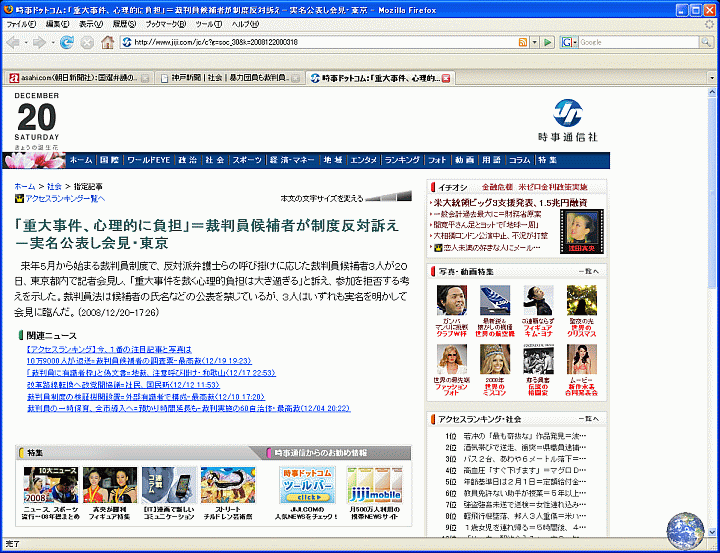This screenshot has width=720, height=553.
Task: Click the globe icon at bottom right
Action: [x=686, y=529]
